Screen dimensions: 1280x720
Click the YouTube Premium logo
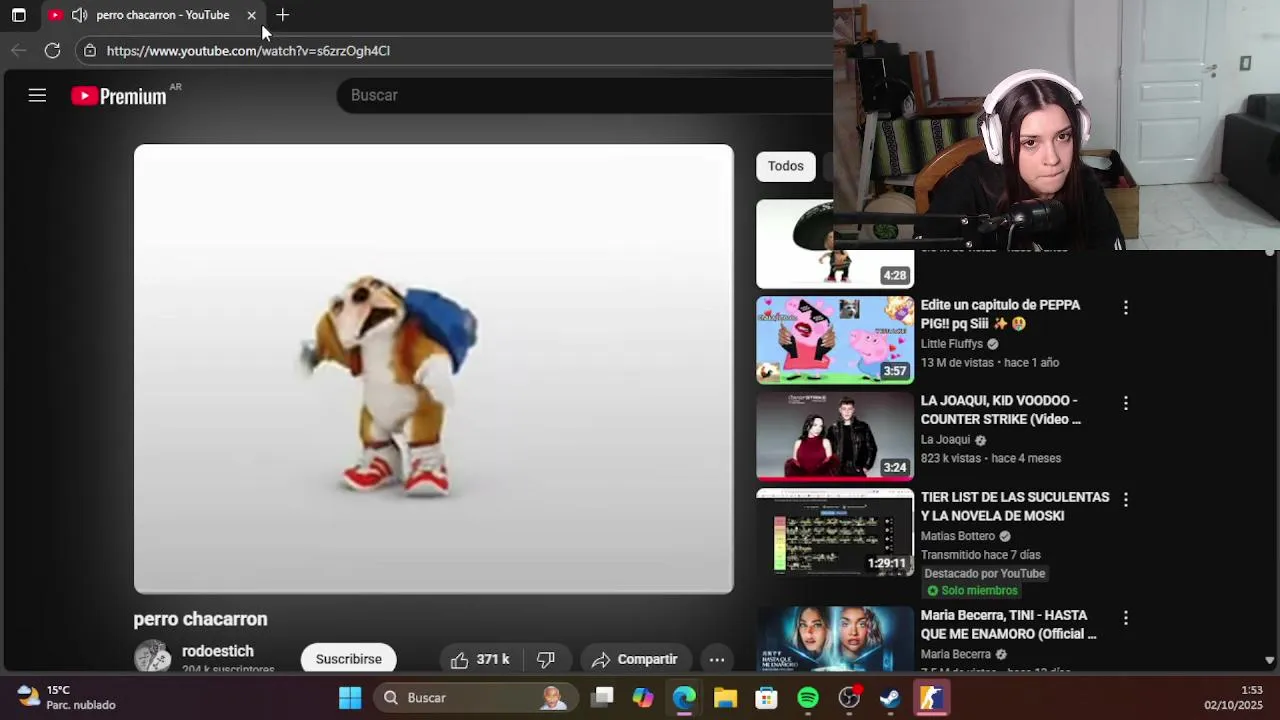click(119, 96)
